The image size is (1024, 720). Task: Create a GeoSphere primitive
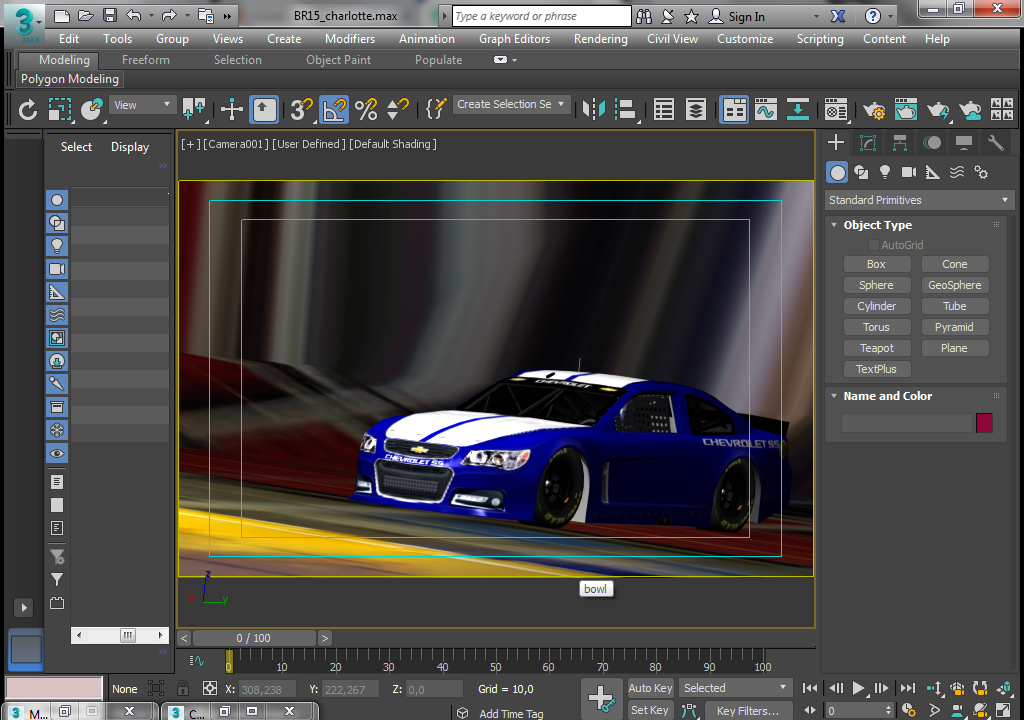coord(955,285)
